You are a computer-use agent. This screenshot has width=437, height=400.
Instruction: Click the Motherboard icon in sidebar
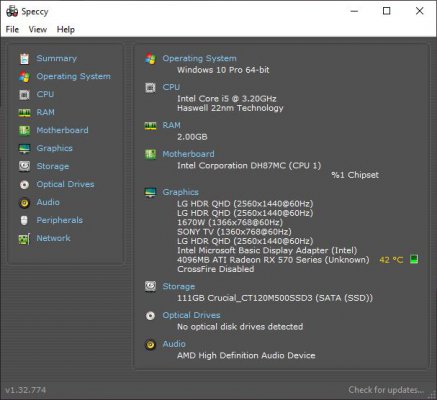24,130
